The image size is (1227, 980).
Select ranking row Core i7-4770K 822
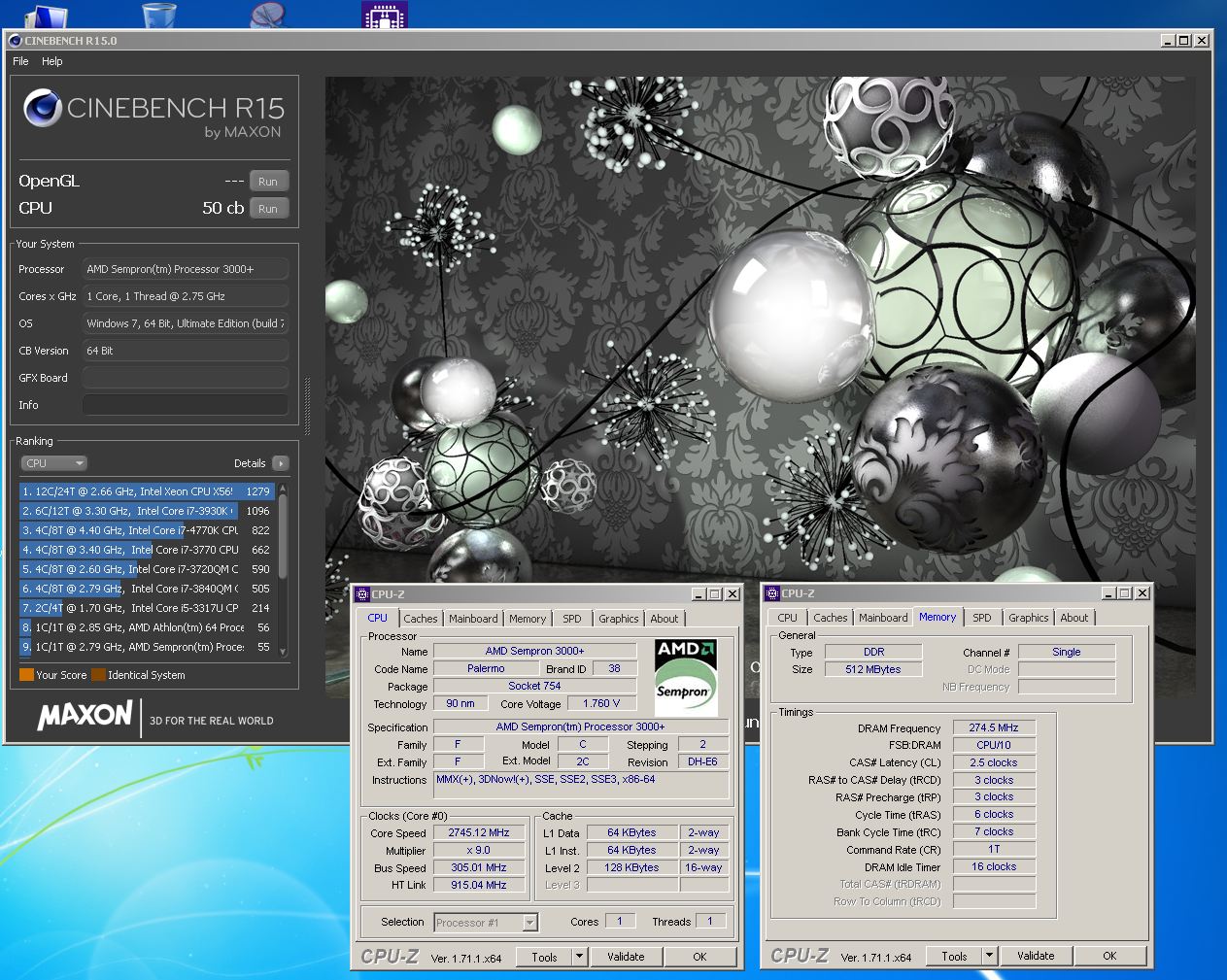pos(147,530)
